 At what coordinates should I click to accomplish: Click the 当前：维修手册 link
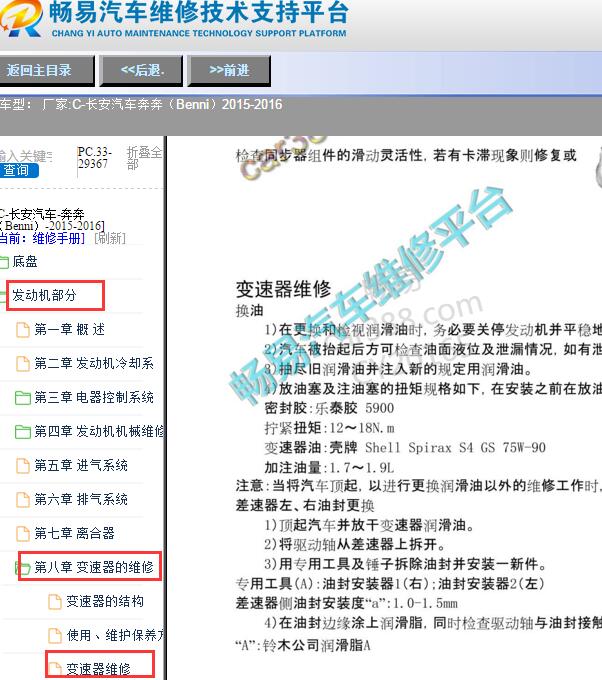click(42, 238)
